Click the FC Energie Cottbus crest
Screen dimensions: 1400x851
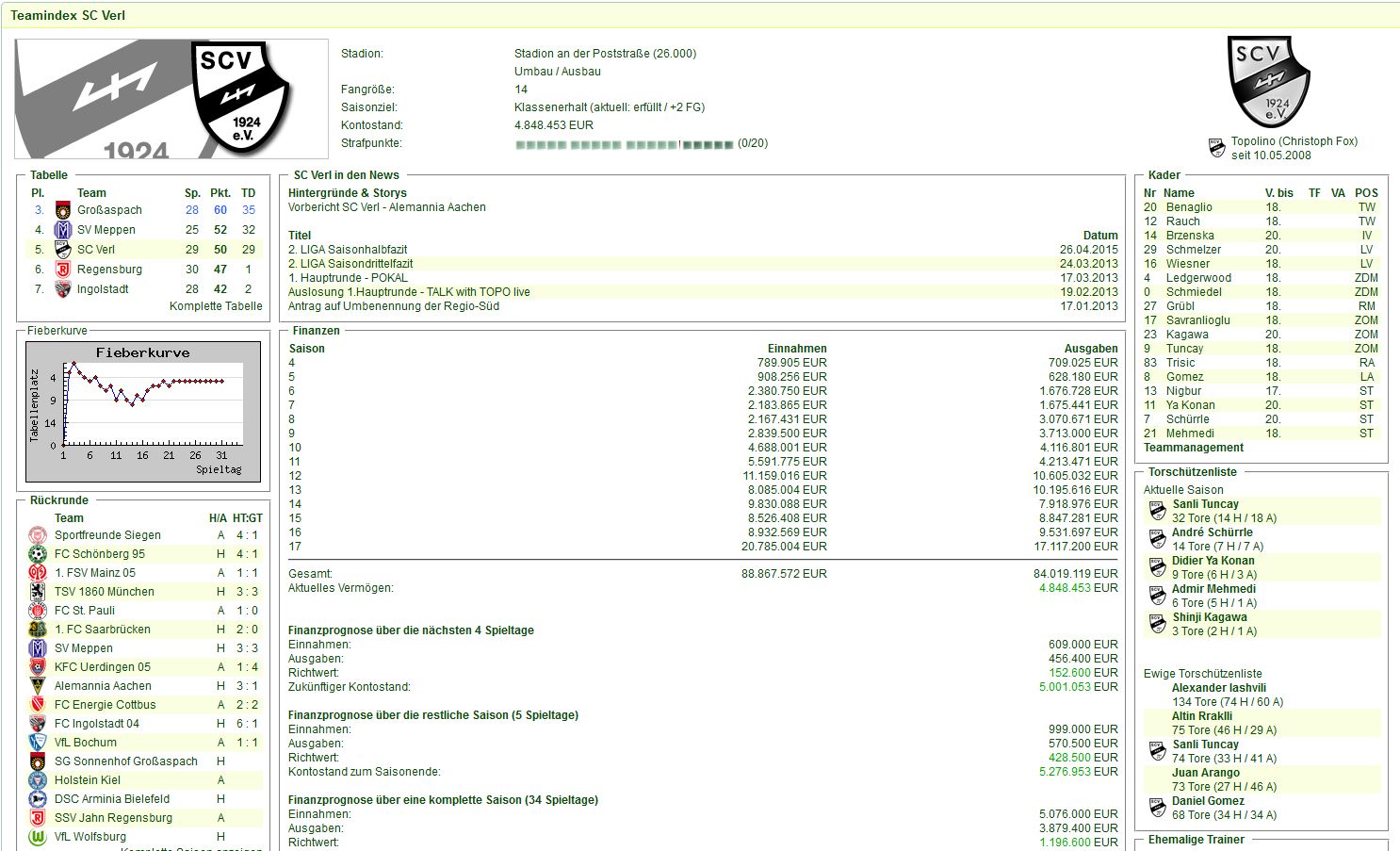coord(38,705)
